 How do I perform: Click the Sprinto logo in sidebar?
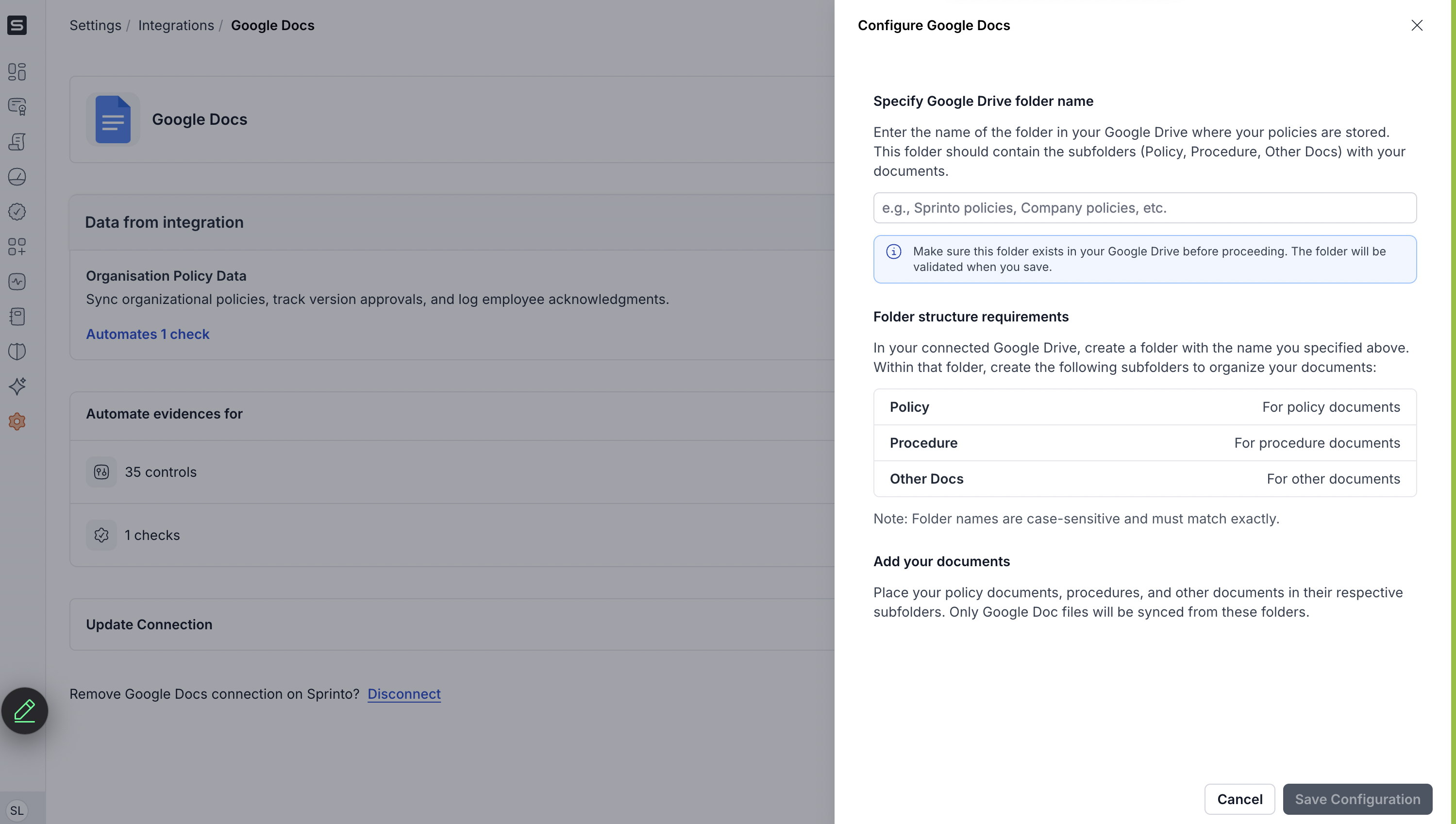click(17, 25)
